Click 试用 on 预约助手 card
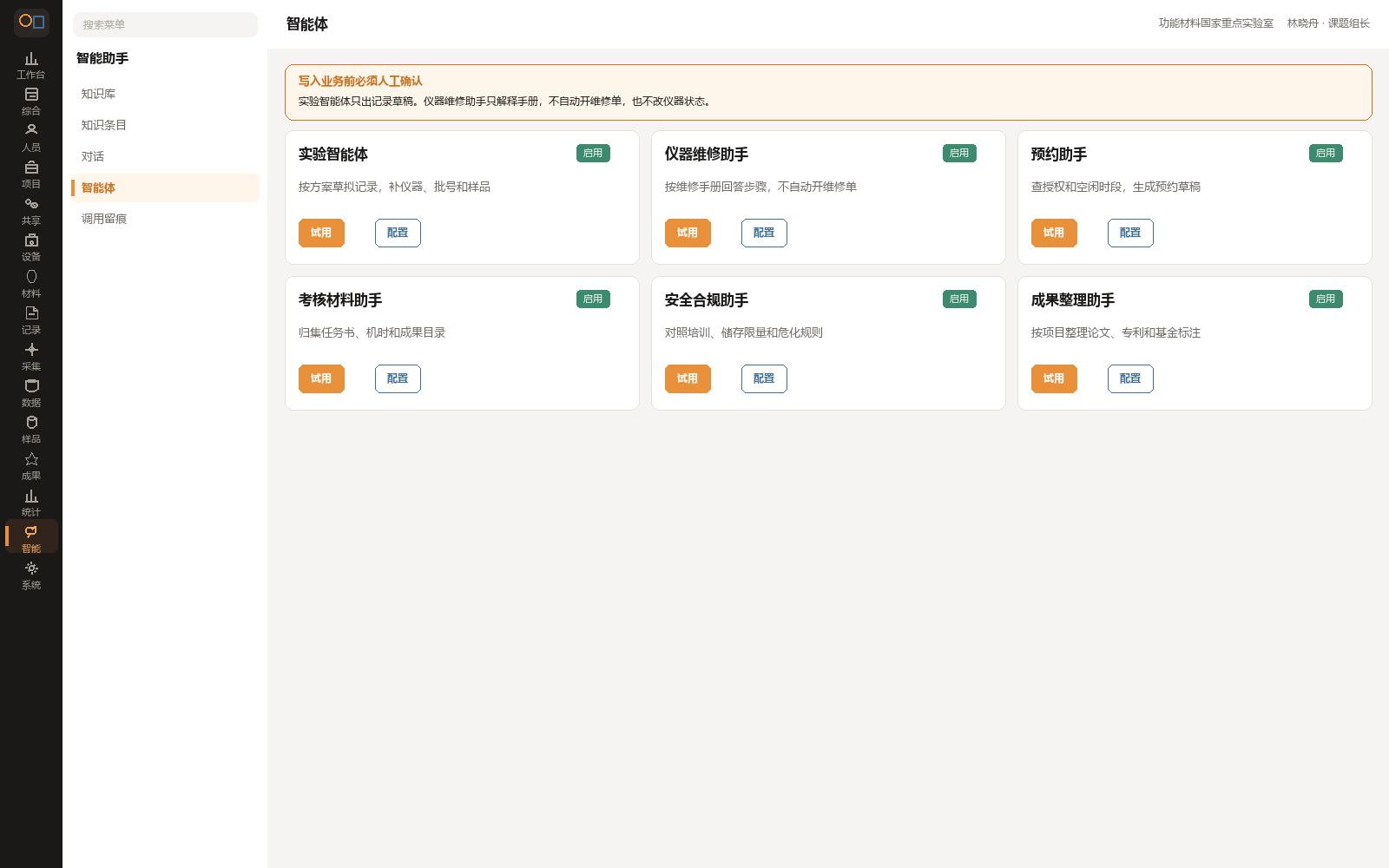The image size is (1389, 868). [1054, 233]
